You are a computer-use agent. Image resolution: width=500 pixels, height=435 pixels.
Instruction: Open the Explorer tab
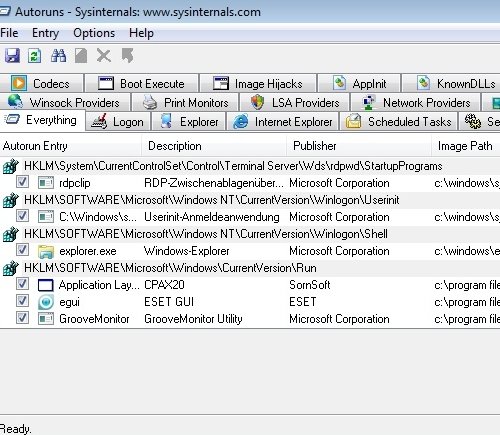pyautogui.click(x=189, y=122)
